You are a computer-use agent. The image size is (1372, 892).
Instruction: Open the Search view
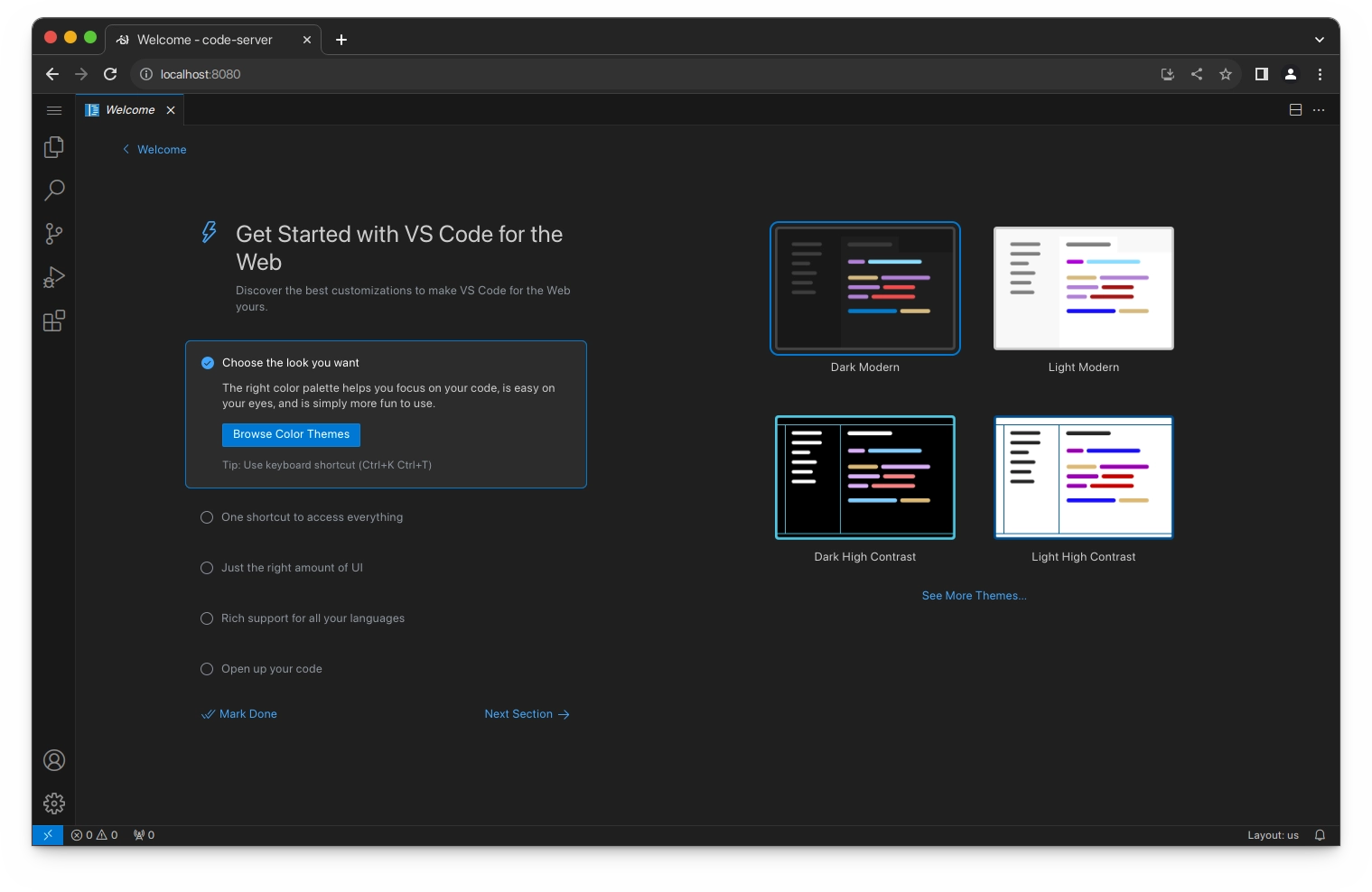point(54,190)
